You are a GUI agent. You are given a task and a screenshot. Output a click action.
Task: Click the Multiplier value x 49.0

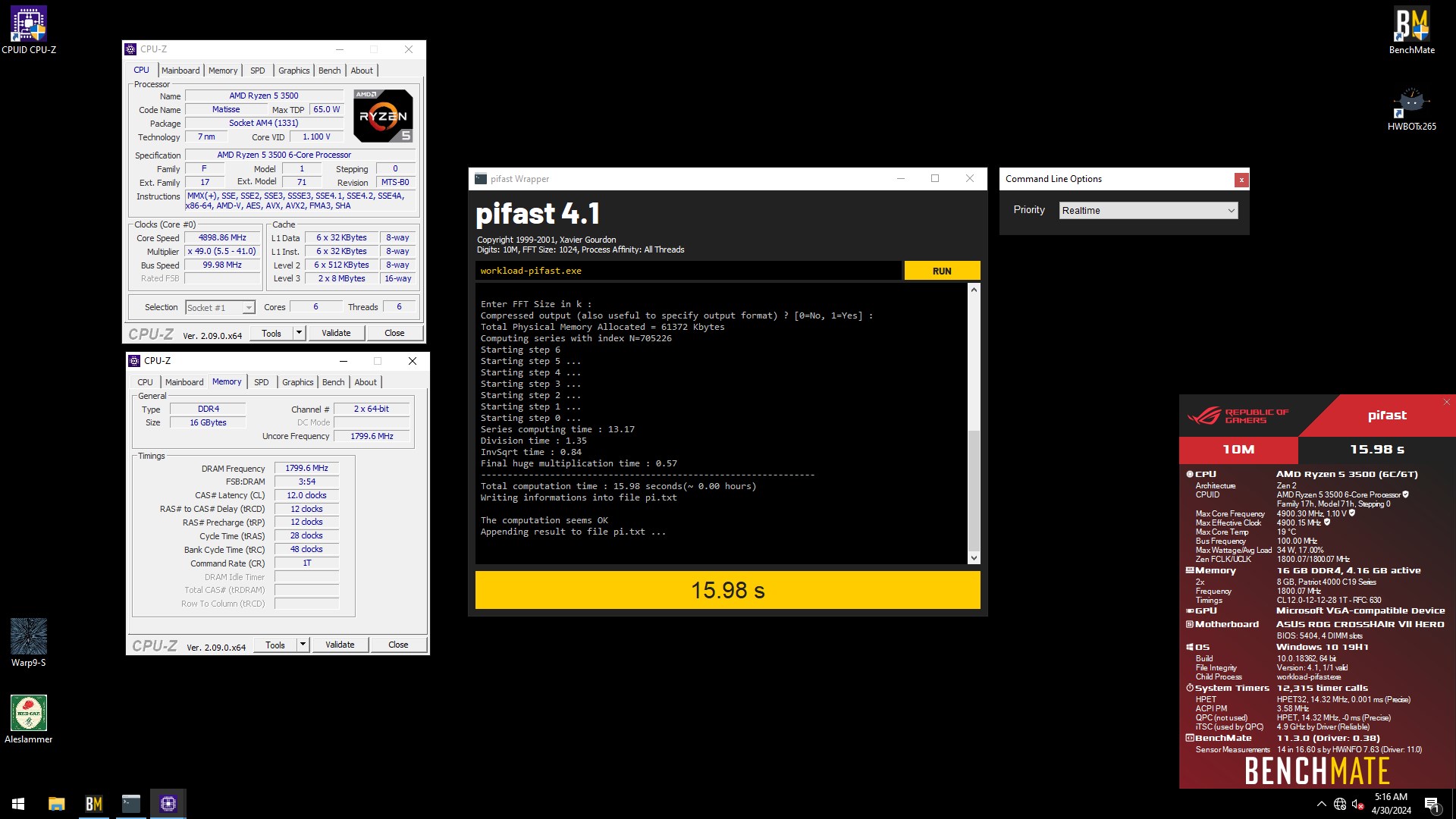pyautogui.click(x=222, y=251)
